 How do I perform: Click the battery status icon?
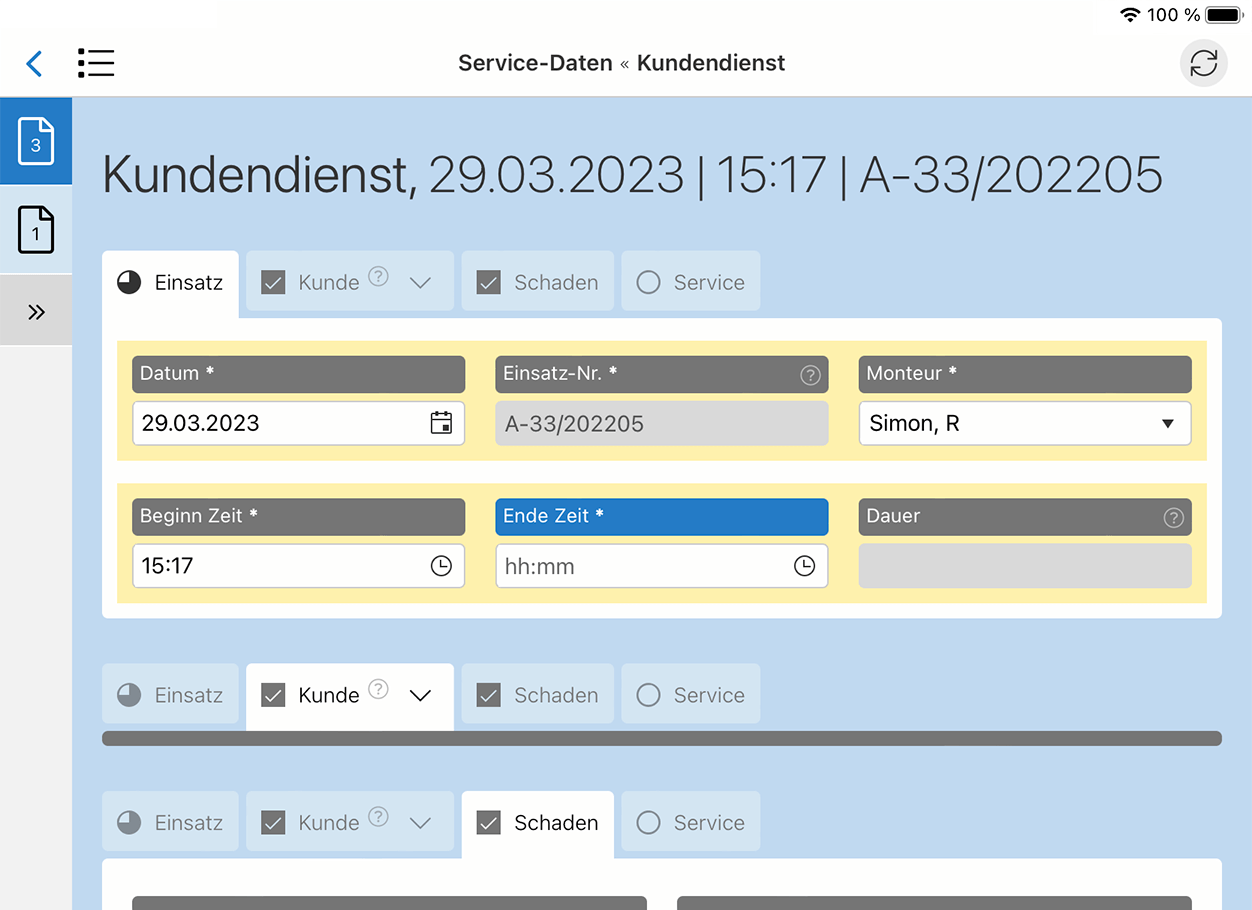[1225, 15]
